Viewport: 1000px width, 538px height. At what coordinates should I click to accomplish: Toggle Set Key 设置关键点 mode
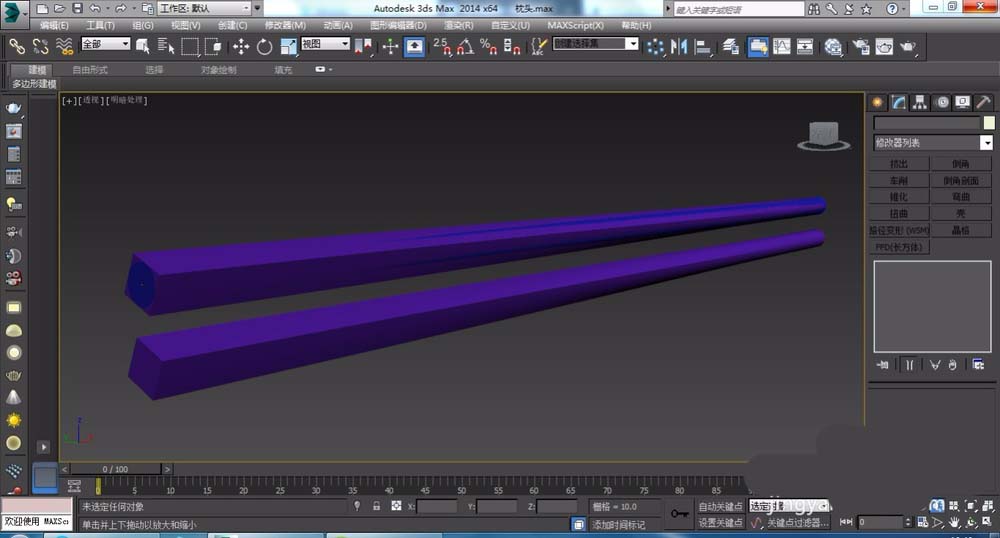[x=720, y=523]
